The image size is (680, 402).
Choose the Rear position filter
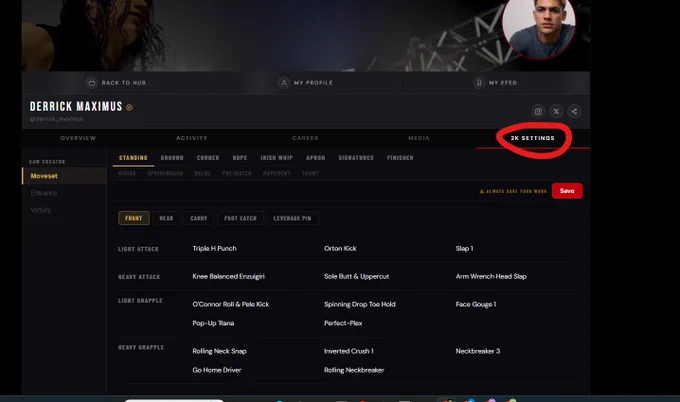pyautogui.click(x=166, y=218)
